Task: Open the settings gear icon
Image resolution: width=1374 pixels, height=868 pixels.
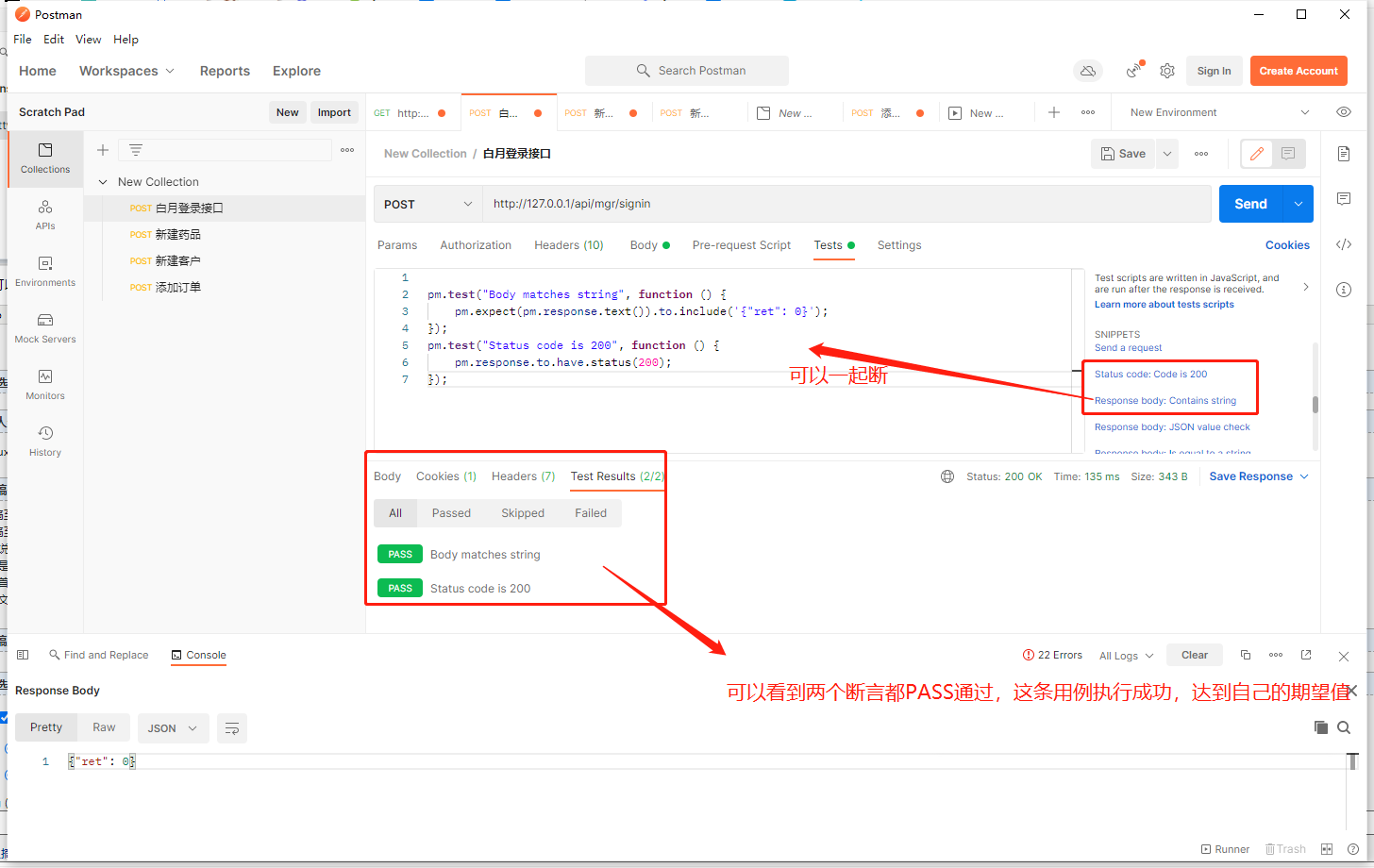Action: point(1167,71)
